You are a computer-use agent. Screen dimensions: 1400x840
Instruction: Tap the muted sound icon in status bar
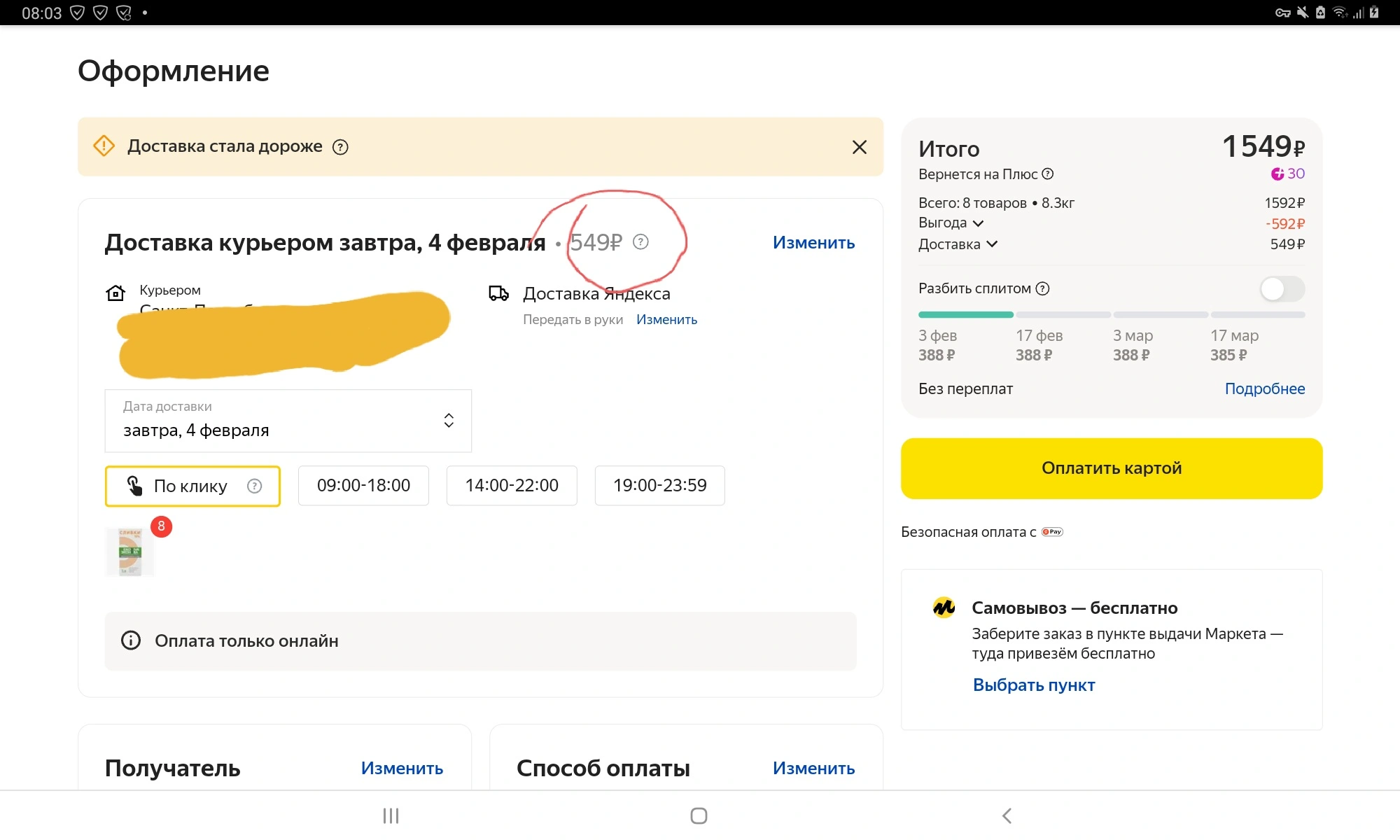(x=1303, y=13)
